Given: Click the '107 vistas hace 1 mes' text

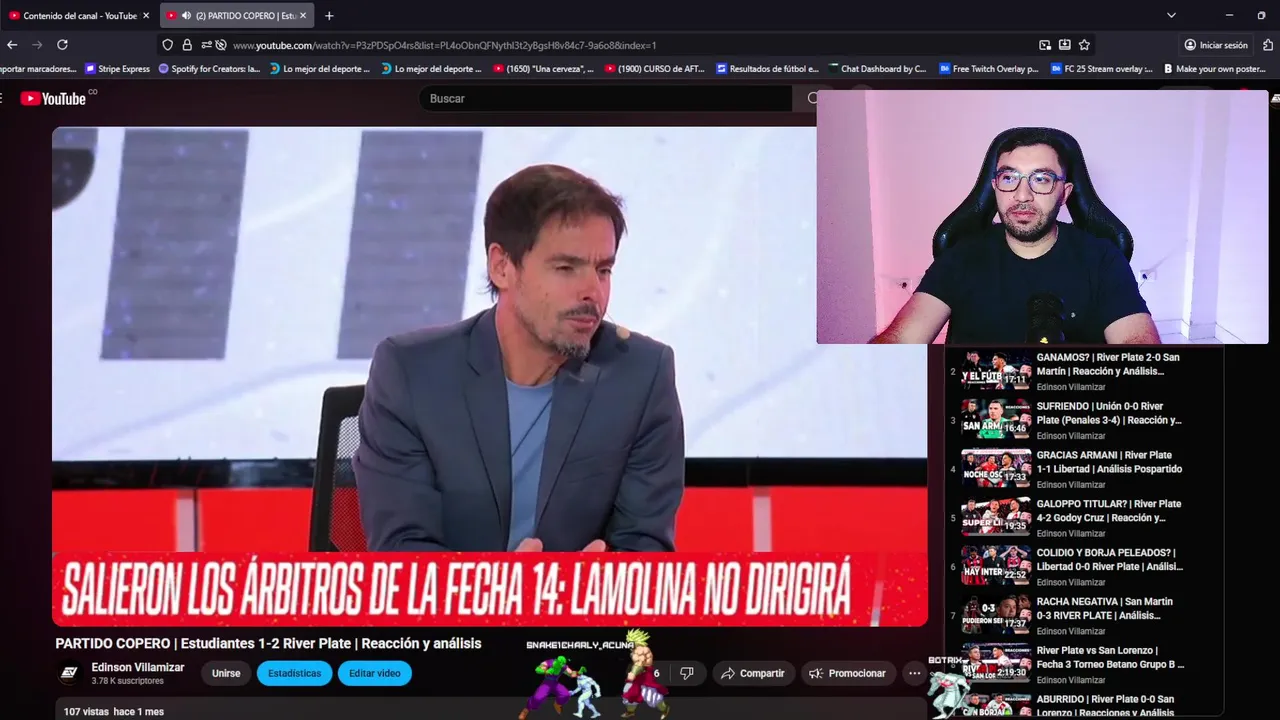Looking at the screenshot, I should coord(114,712).
